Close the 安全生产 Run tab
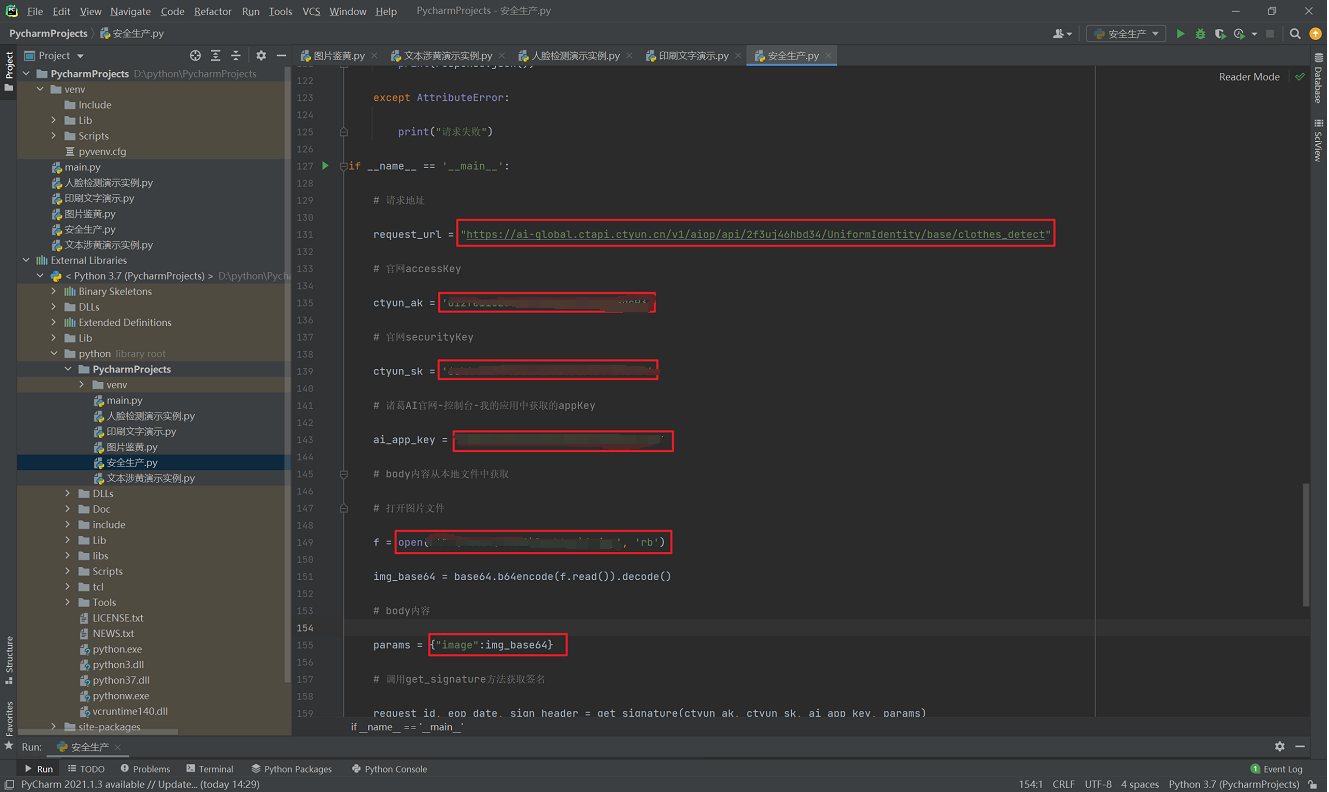This screenshot has height=792, width=1329. 117,747
